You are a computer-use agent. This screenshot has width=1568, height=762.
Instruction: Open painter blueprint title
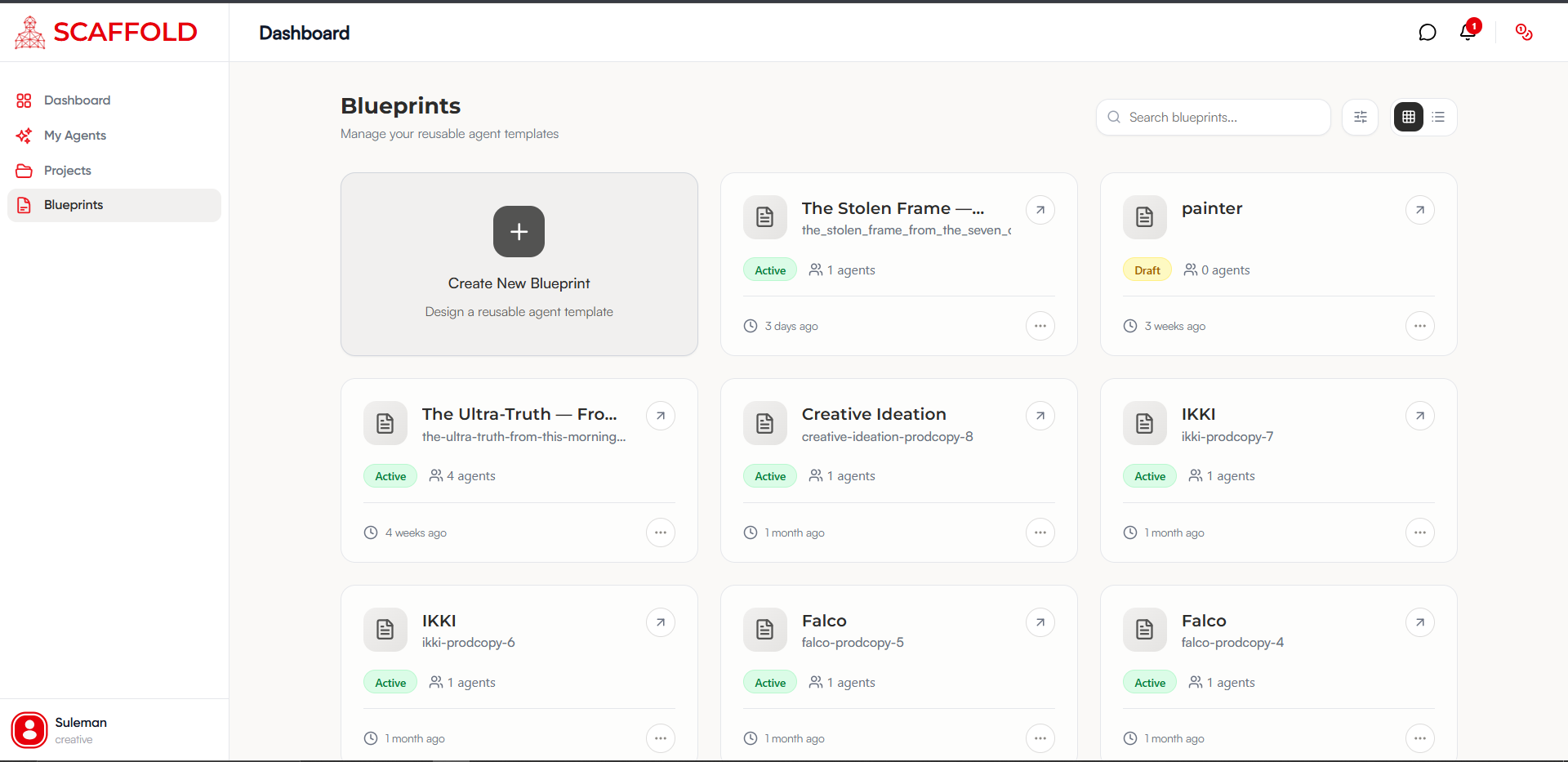tap(1212, 208)
